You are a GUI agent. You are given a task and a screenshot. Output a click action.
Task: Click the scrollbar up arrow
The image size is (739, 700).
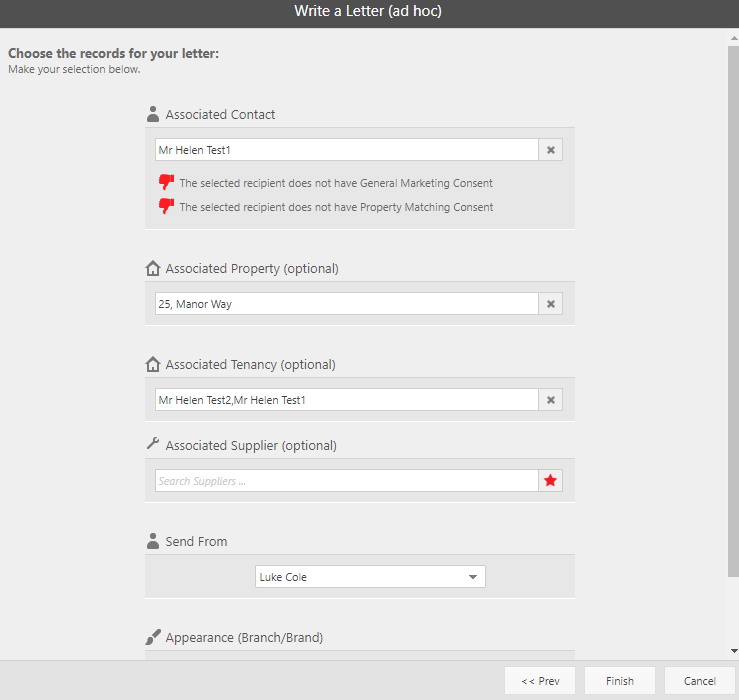click(x=734, y=38)
